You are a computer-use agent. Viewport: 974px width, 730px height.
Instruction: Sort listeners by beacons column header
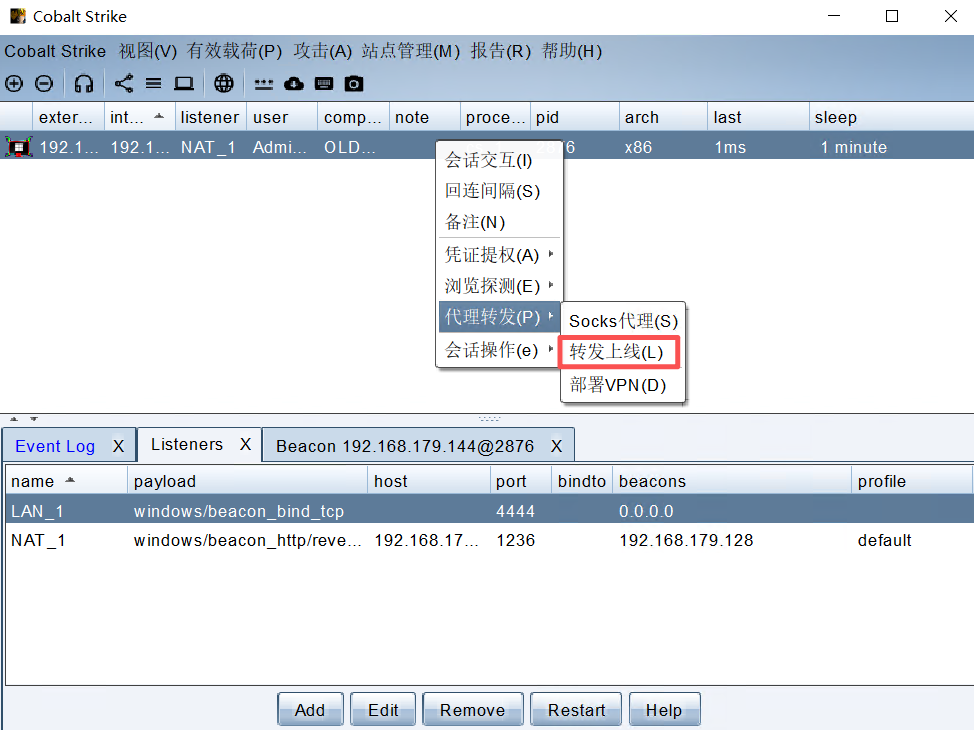point(732,481)
